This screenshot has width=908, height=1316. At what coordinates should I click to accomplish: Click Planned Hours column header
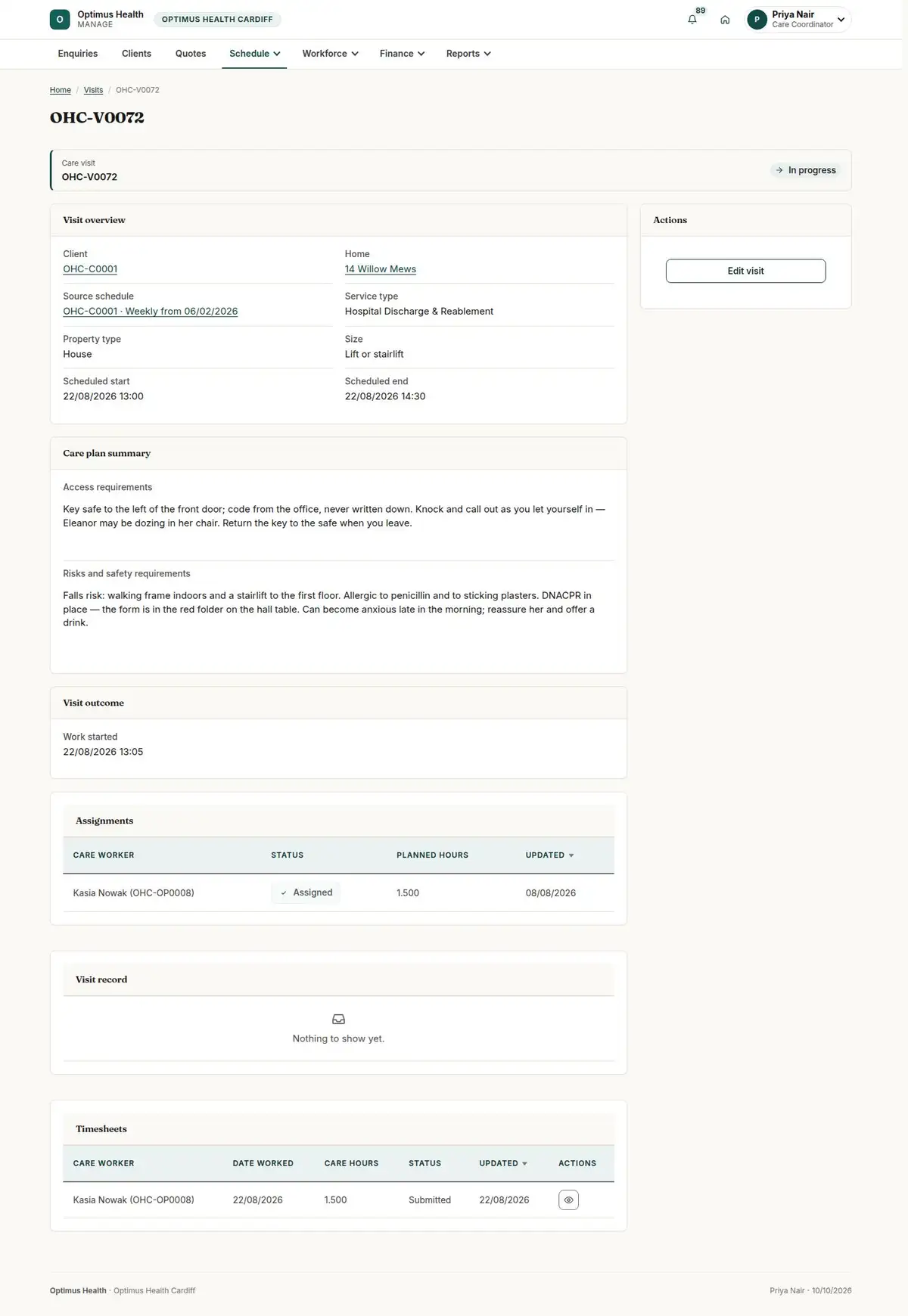pyautogui.click(x=432, y=855)
